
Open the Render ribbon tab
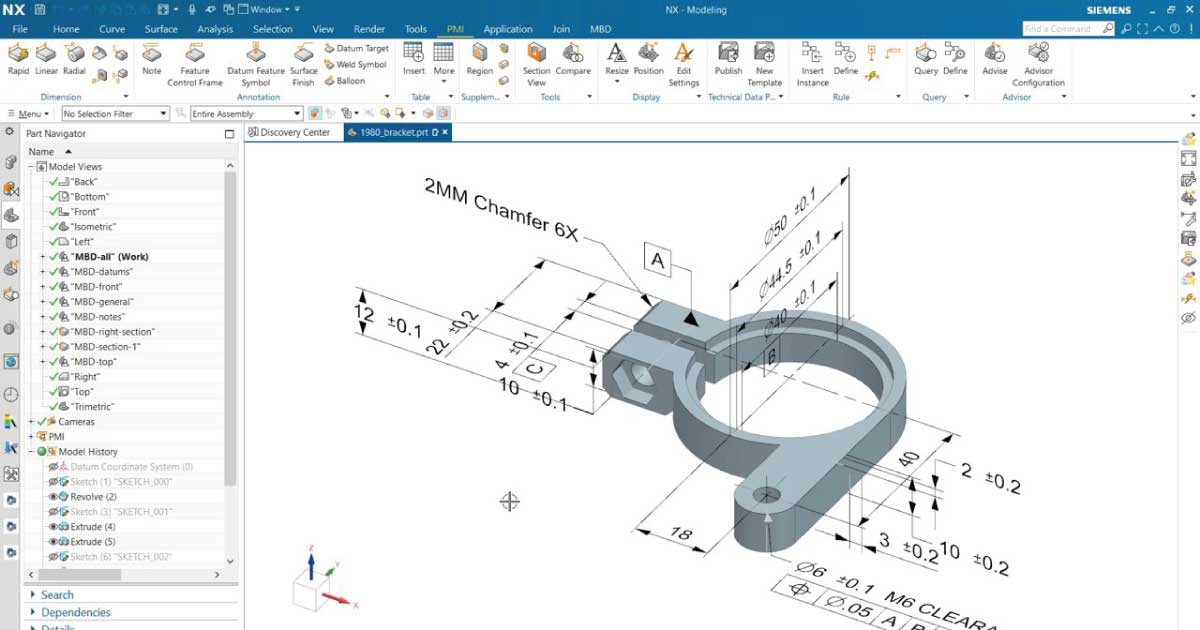[x=369, y=29]
